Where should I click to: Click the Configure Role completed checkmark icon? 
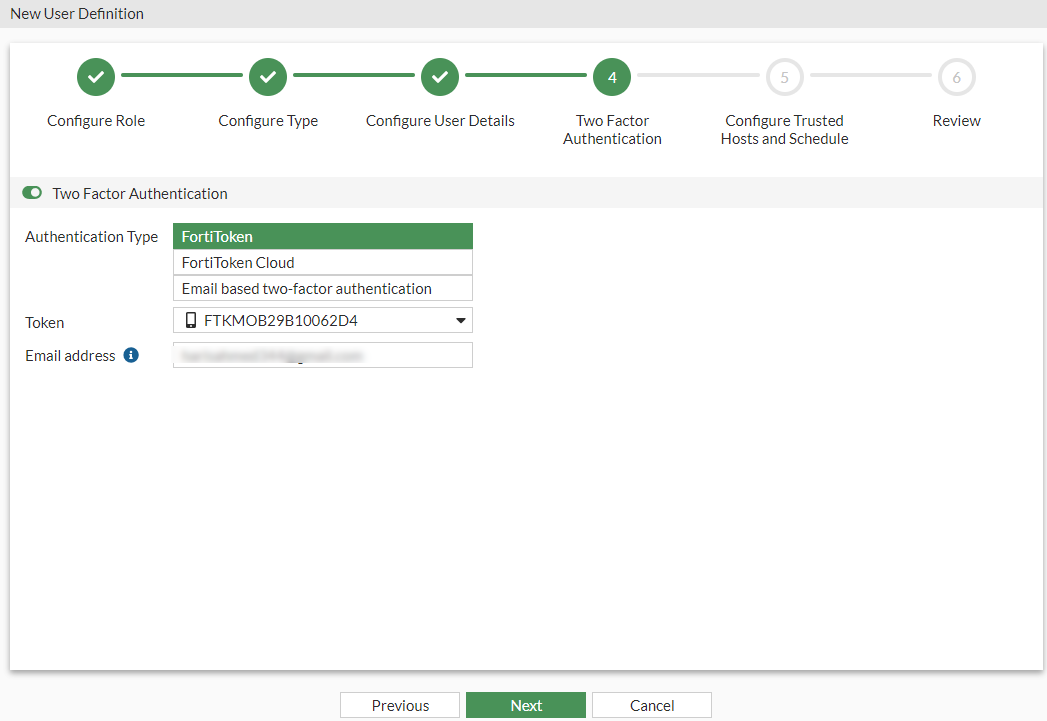point(95,77)
